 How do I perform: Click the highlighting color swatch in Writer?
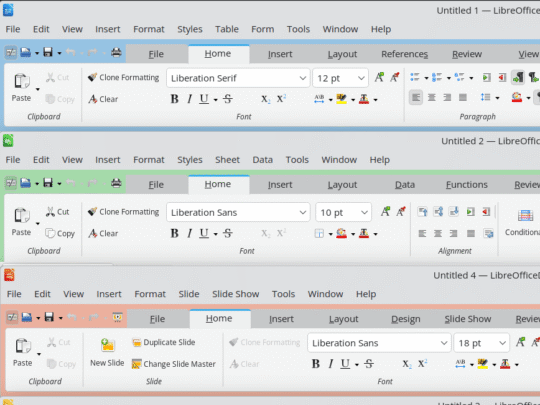coord(342,99)
